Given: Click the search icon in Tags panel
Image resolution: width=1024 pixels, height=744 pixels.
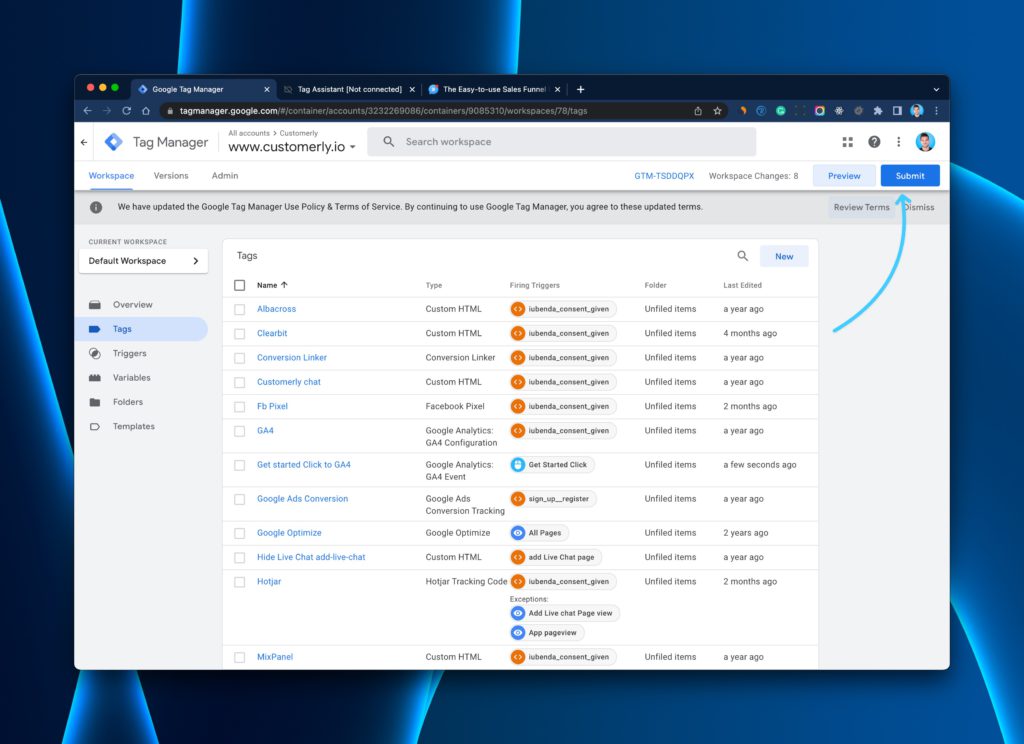Looking at the screenshot, I should click(x=743, y=256).
